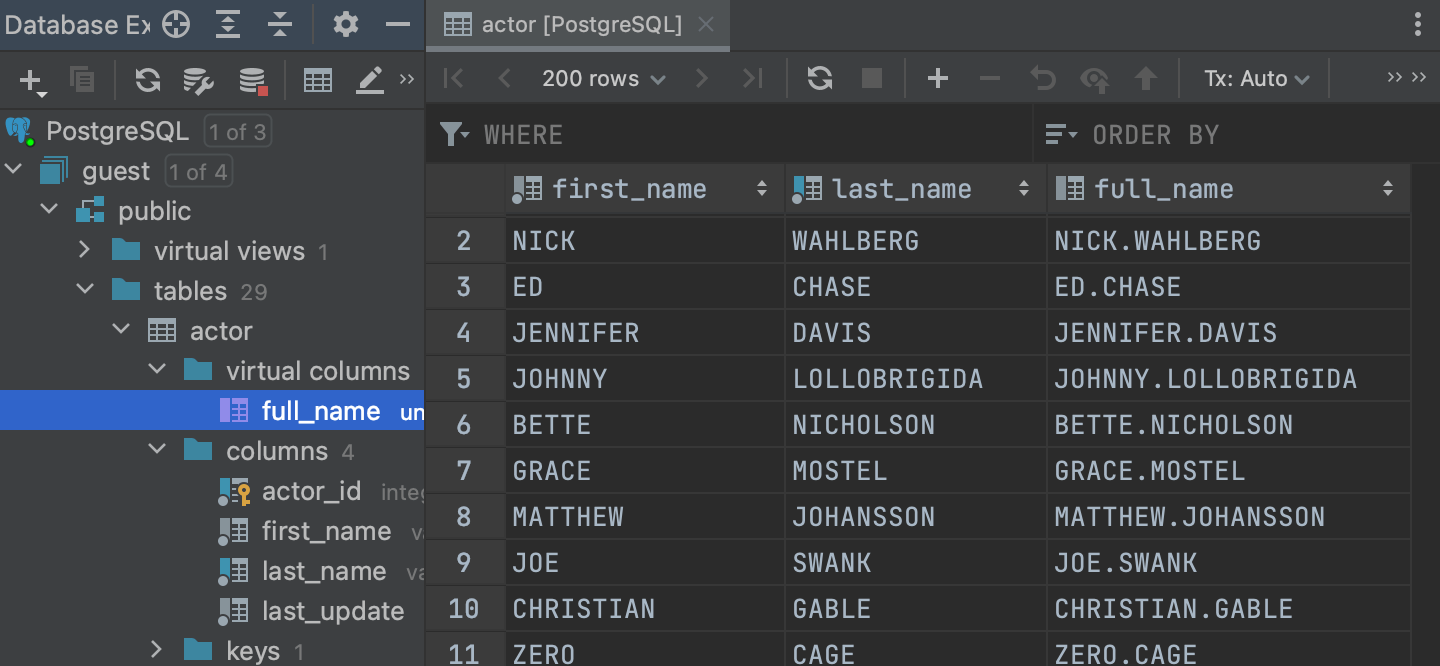This screenshot has height=666, width=1440.
Task: Click the New (plus) icon in Database Explorer
Action: (x=32, y=80)
